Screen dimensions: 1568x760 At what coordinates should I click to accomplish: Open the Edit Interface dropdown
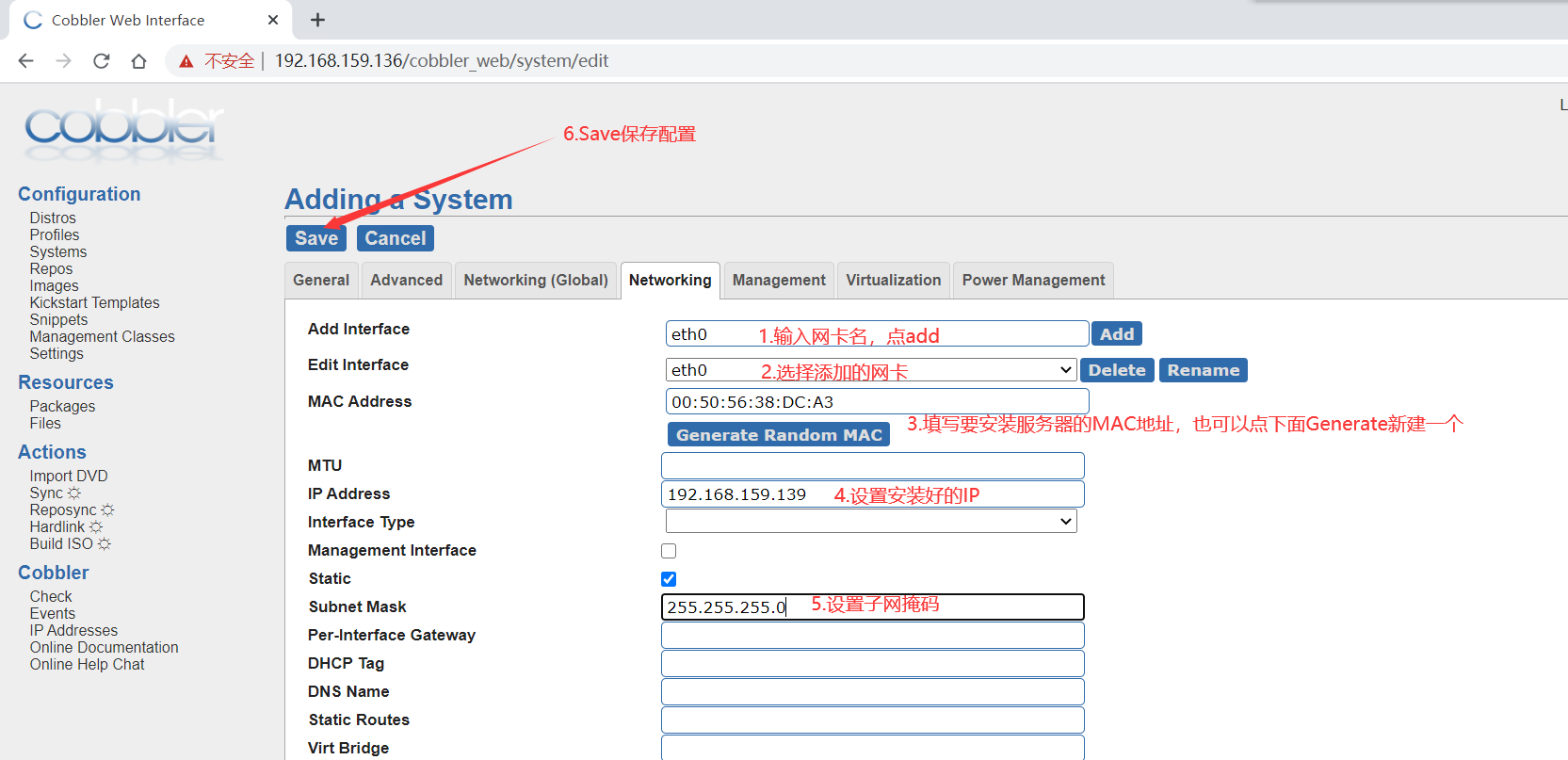(871, 370)
